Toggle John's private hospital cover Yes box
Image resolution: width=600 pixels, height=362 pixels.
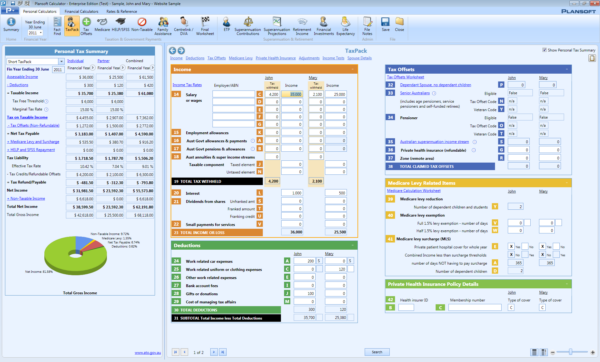click(511, 247)
